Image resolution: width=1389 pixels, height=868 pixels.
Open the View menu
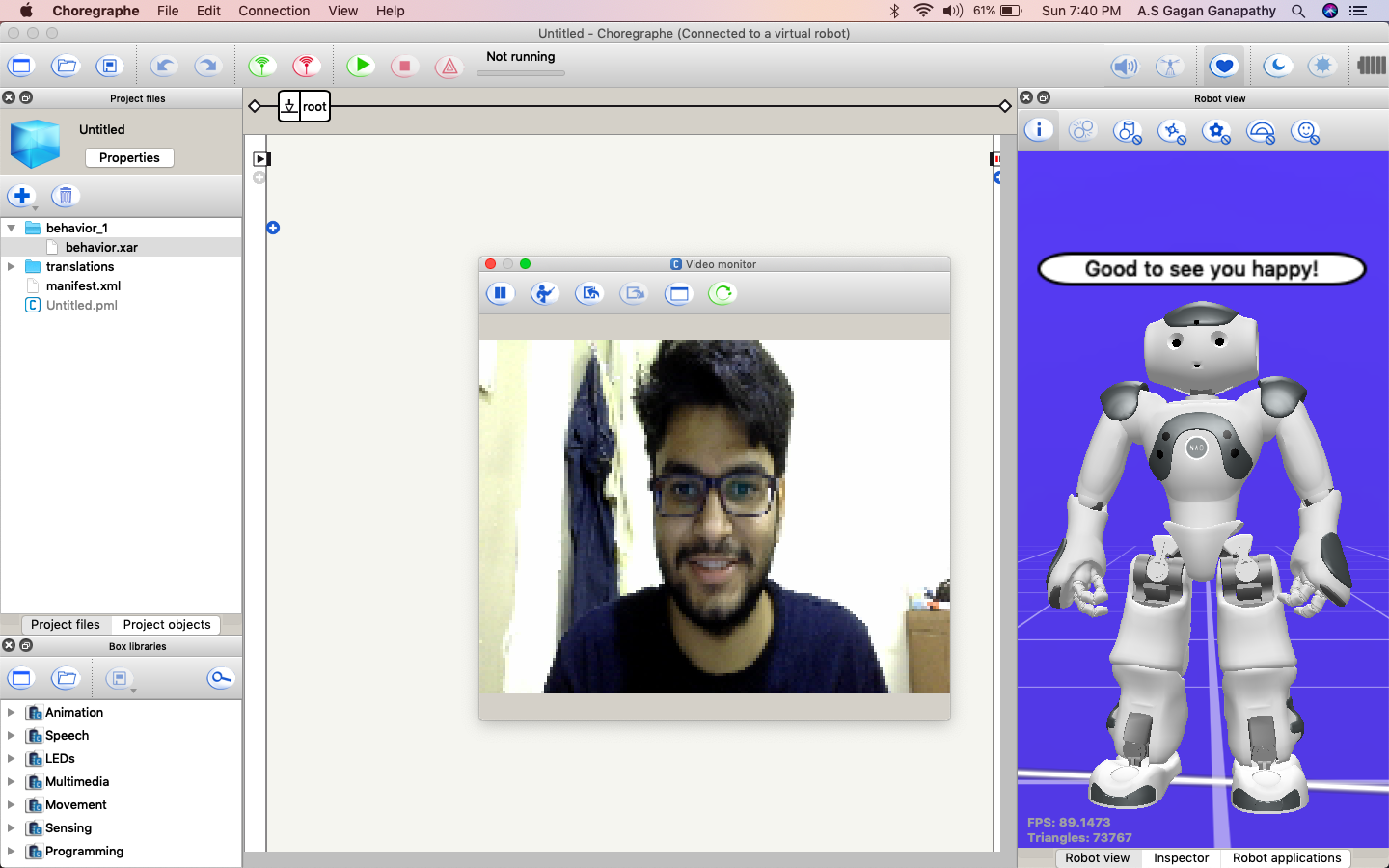(342, 11)
